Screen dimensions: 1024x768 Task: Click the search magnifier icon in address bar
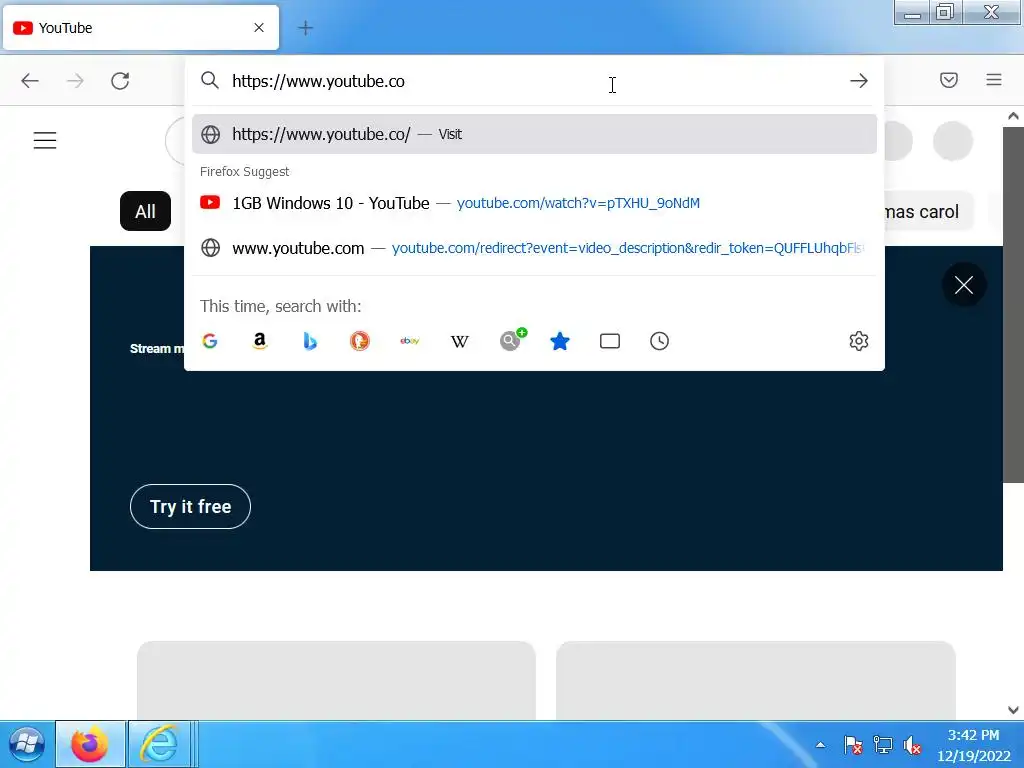pos(210,80)
